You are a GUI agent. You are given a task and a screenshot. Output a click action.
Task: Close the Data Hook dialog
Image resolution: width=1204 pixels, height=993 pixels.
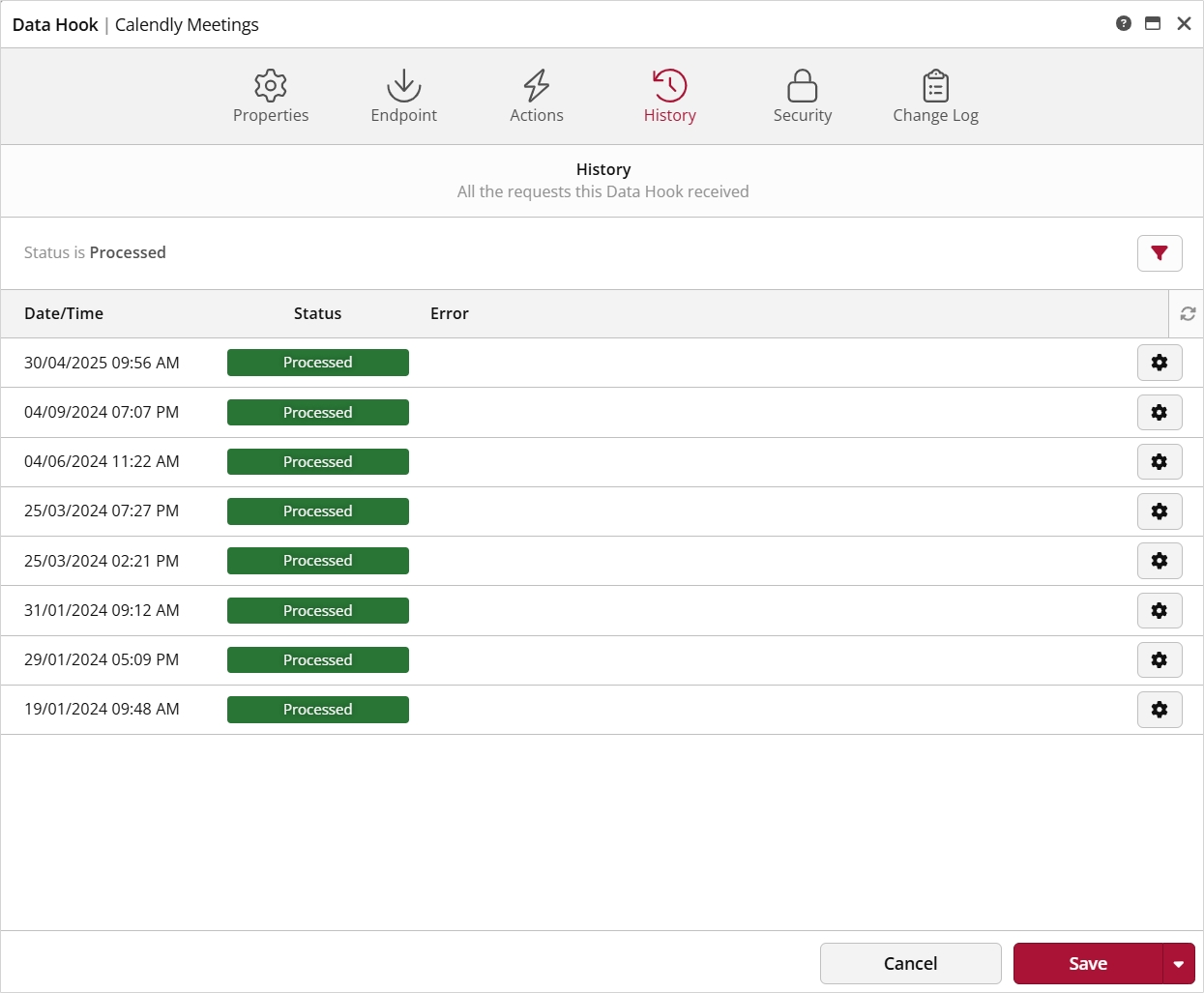pos(1184,23)
